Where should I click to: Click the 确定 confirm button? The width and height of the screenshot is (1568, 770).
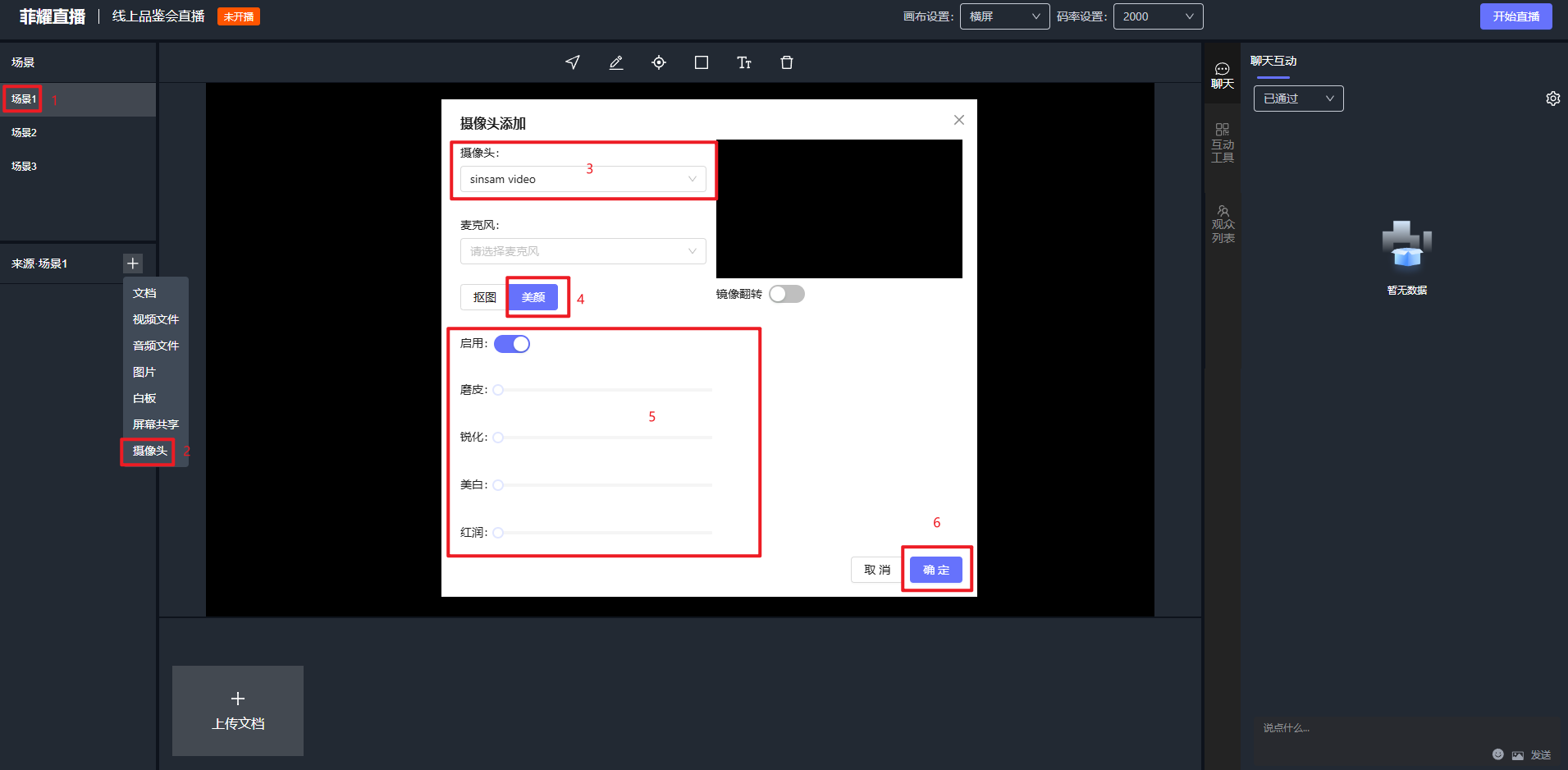tap(935, 570)
